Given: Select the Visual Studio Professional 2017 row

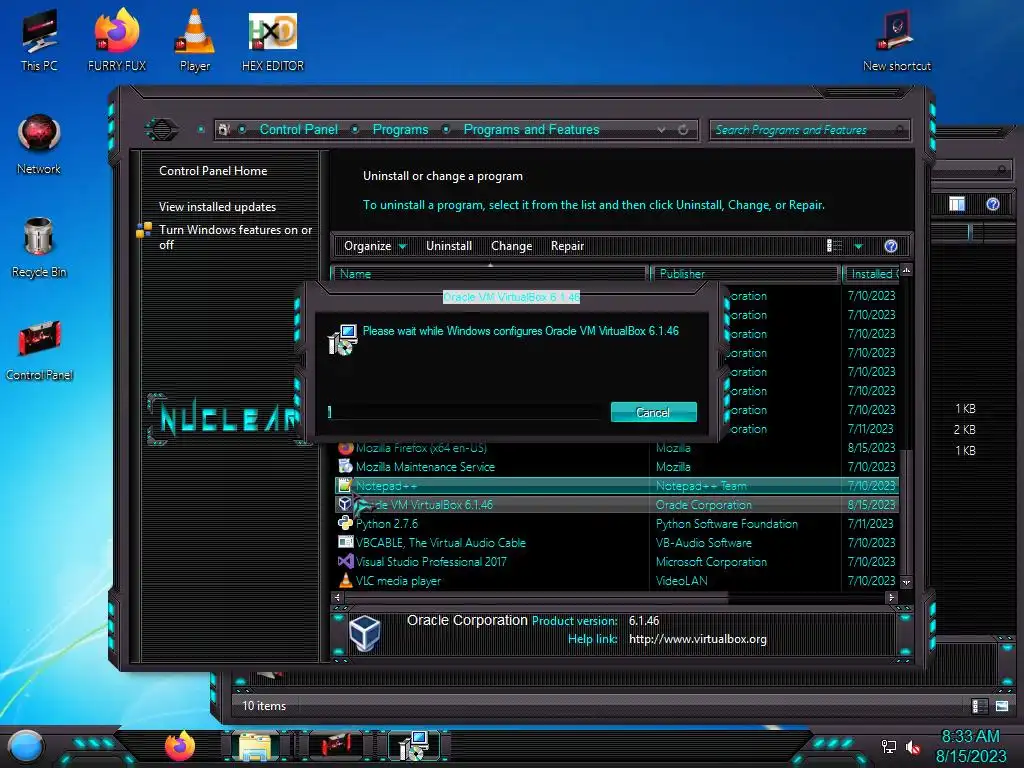Looking at the screenshot, I should [x=616, y=561].
